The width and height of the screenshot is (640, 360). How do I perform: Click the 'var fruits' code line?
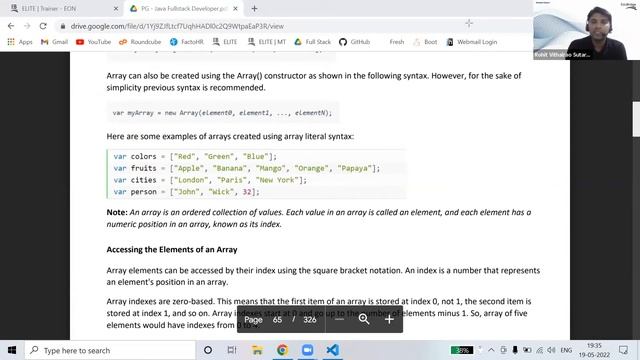point(247,168)
